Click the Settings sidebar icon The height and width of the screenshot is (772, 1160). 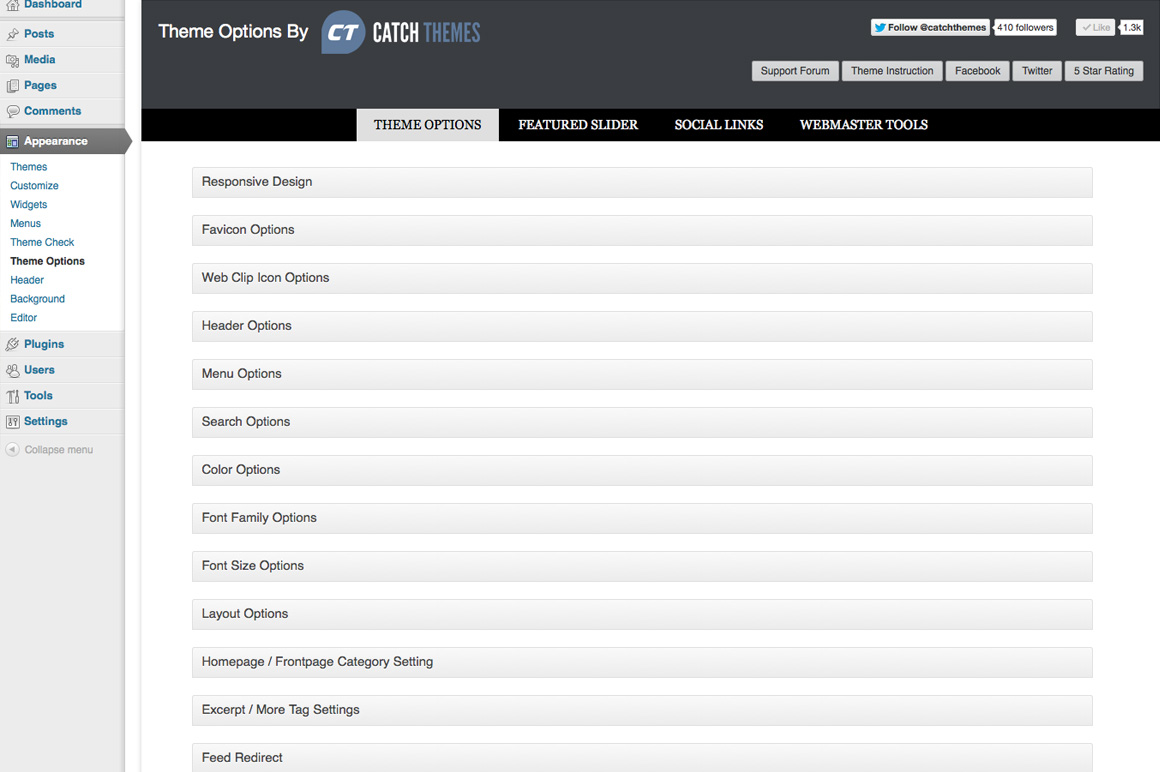[x=13, y=421]
